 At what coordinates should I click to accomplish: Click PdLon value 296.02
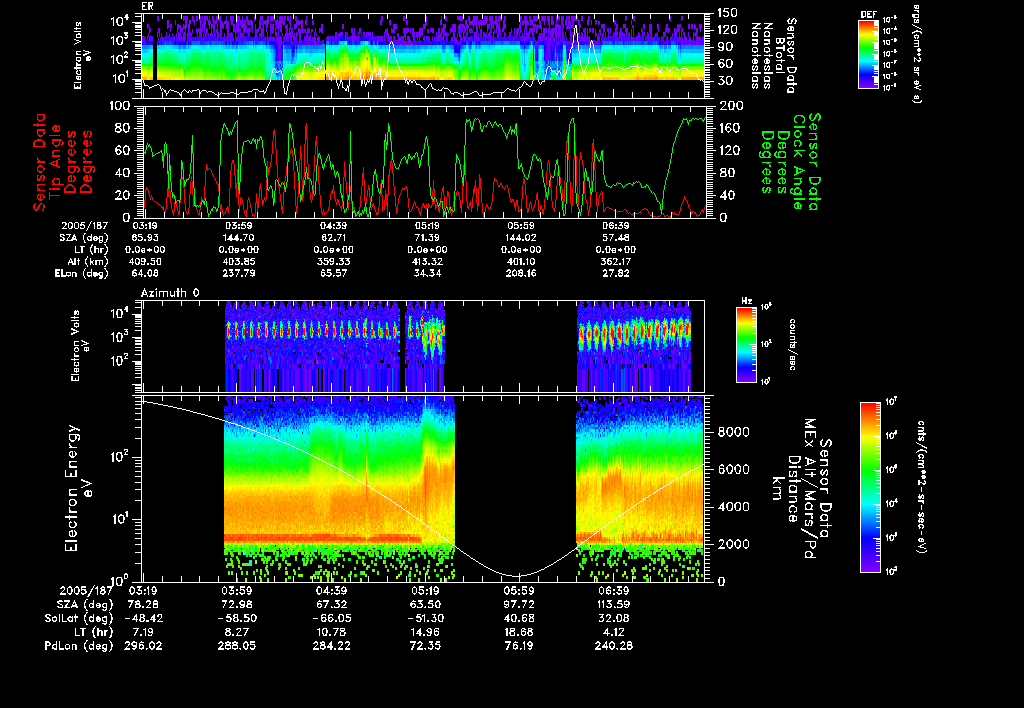[x=143, y=645]
